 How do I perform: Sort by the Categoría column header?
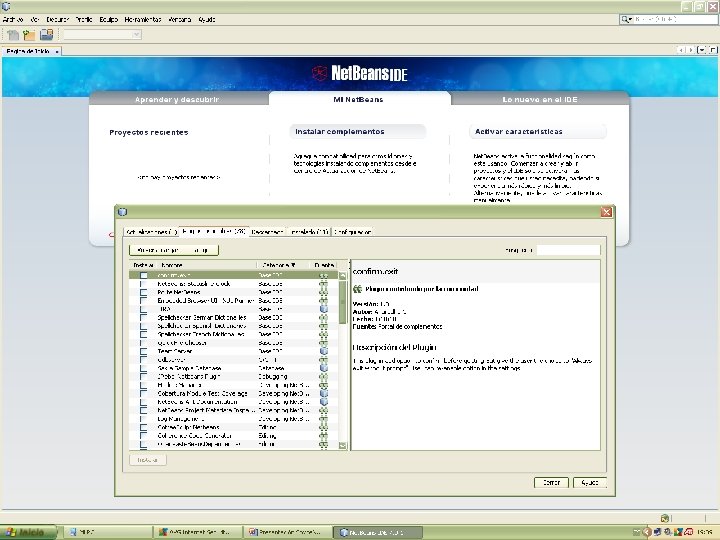click(x=283, y=265)
